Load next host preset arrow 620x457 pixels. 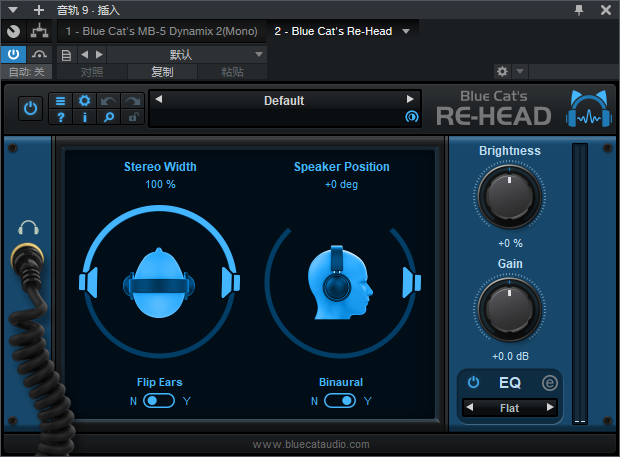pos(99,55)
